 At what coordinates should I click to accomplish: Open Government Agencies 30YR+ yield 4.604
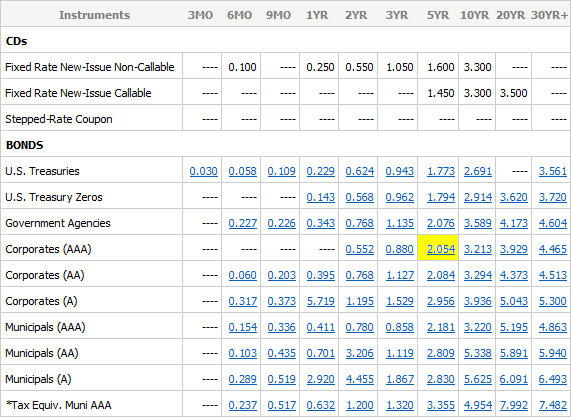[553, 223]
